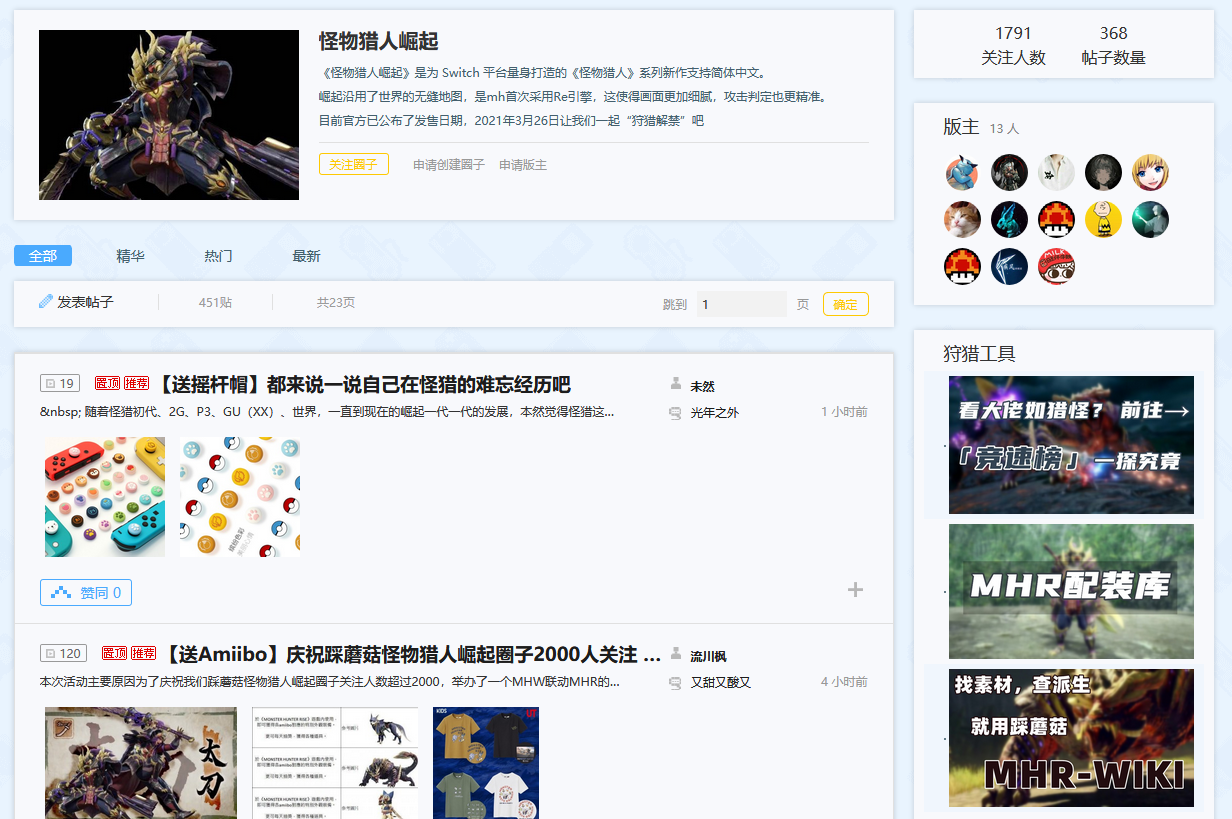Open the 太刀 samurai artwork thumbnail
The image size is (1232, 819).
[x=141, y=763]
